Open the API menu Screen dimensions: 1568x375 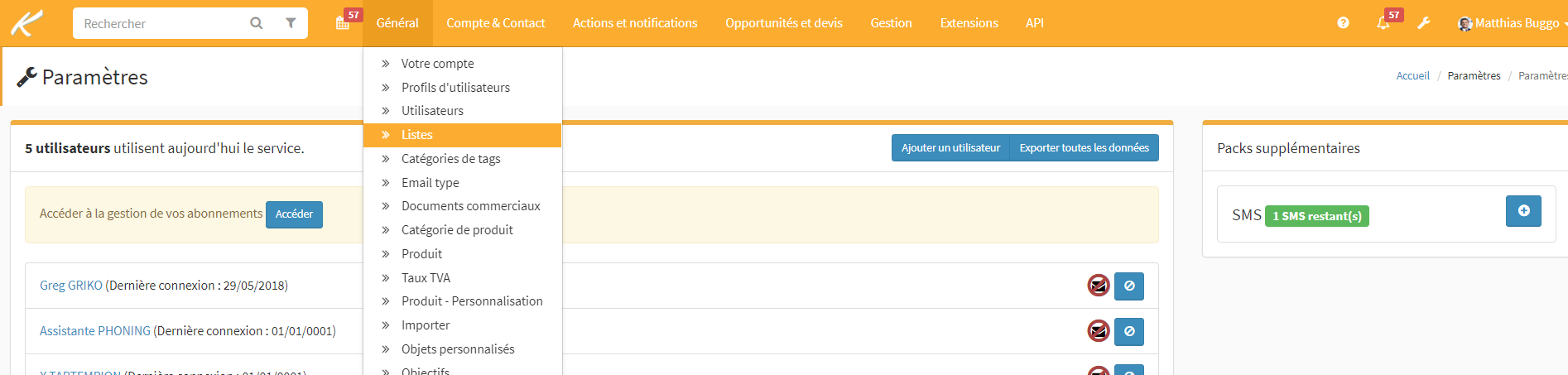coord(1035,23)
